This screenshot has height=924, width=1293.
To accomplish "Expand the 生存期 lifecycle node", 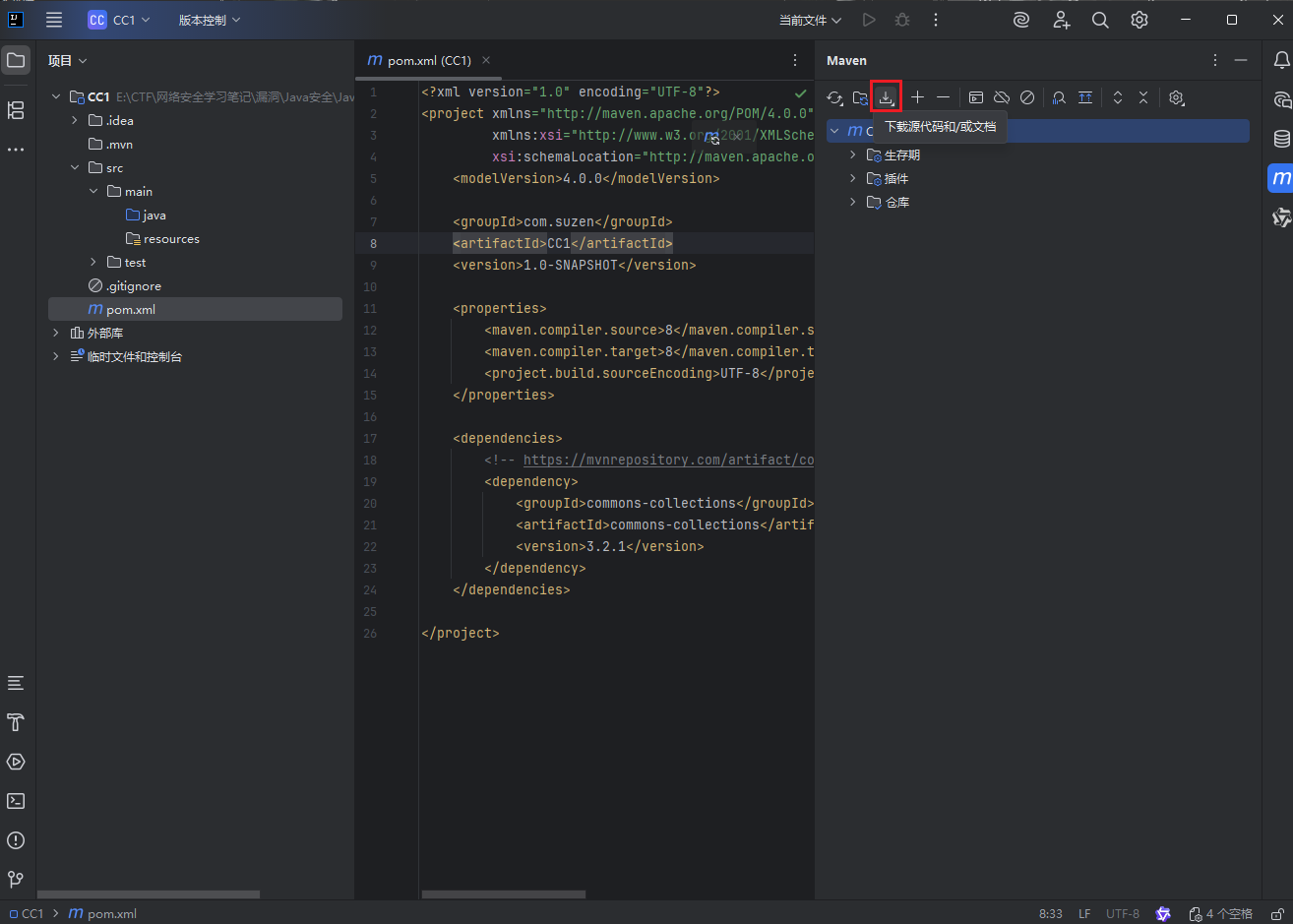I will click(x=852, y=154).
